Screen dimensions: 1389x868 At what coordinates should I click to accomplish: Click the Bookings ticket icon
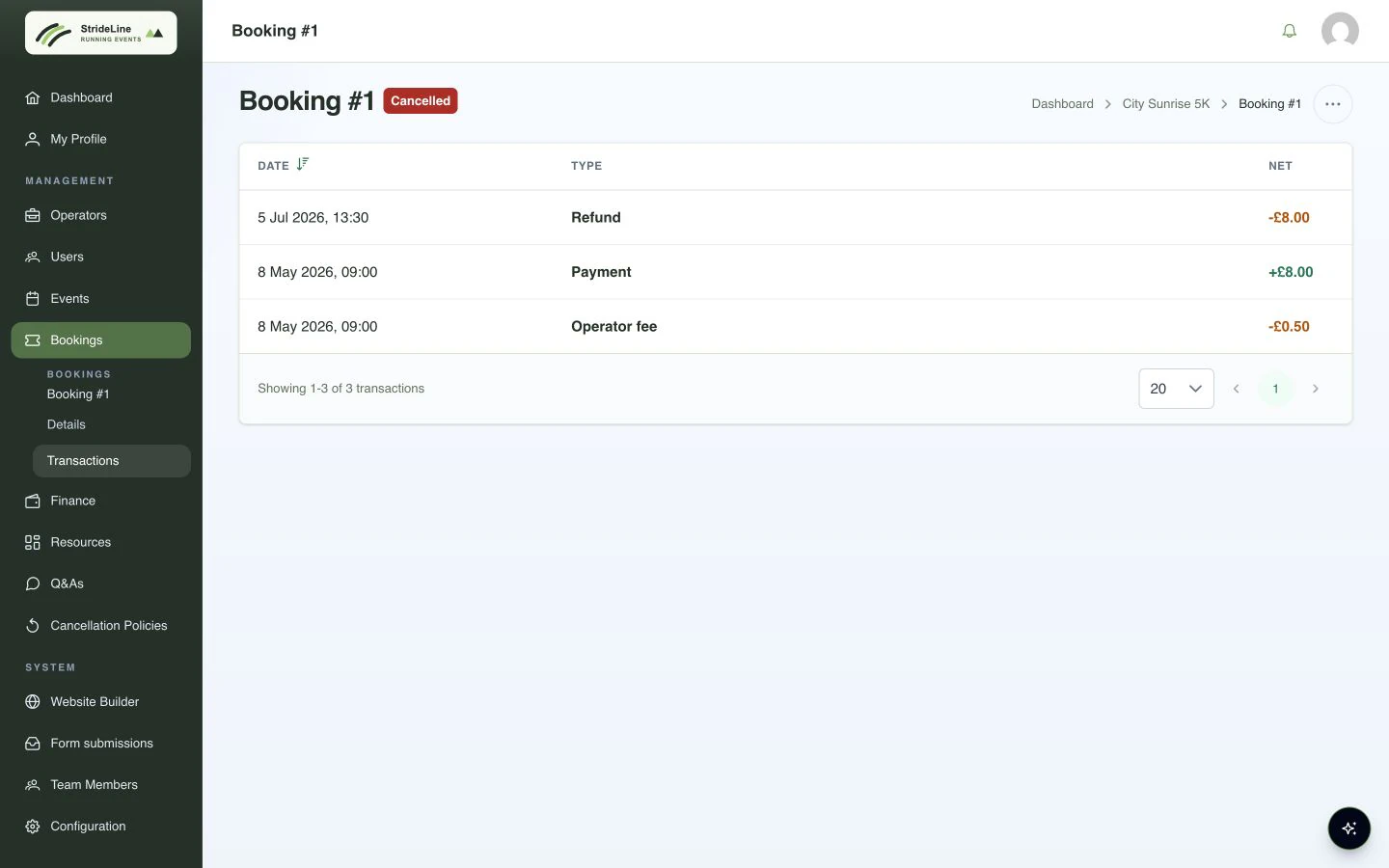pos(33,340)
